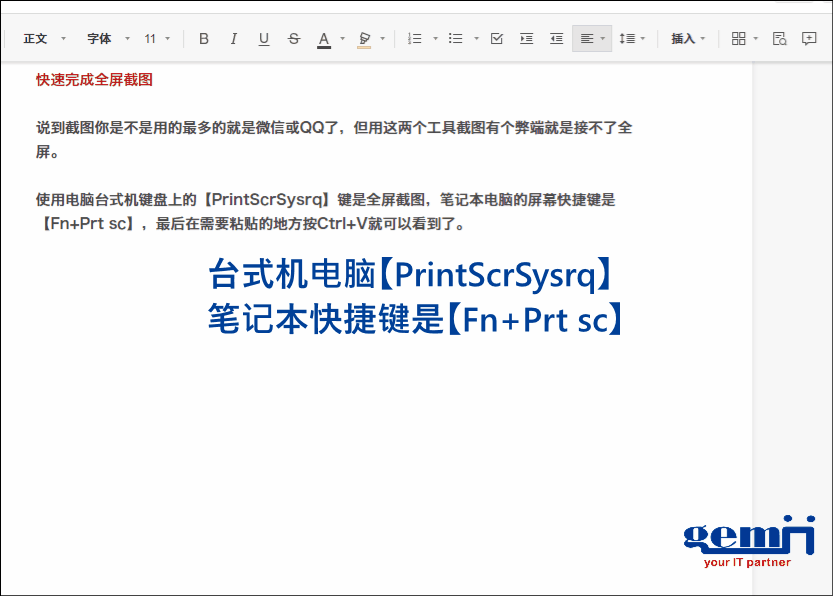Image resolution: width=833 pixels, height=596 pixels.
Task: Decrease paragraph indent
Action: 557,39
